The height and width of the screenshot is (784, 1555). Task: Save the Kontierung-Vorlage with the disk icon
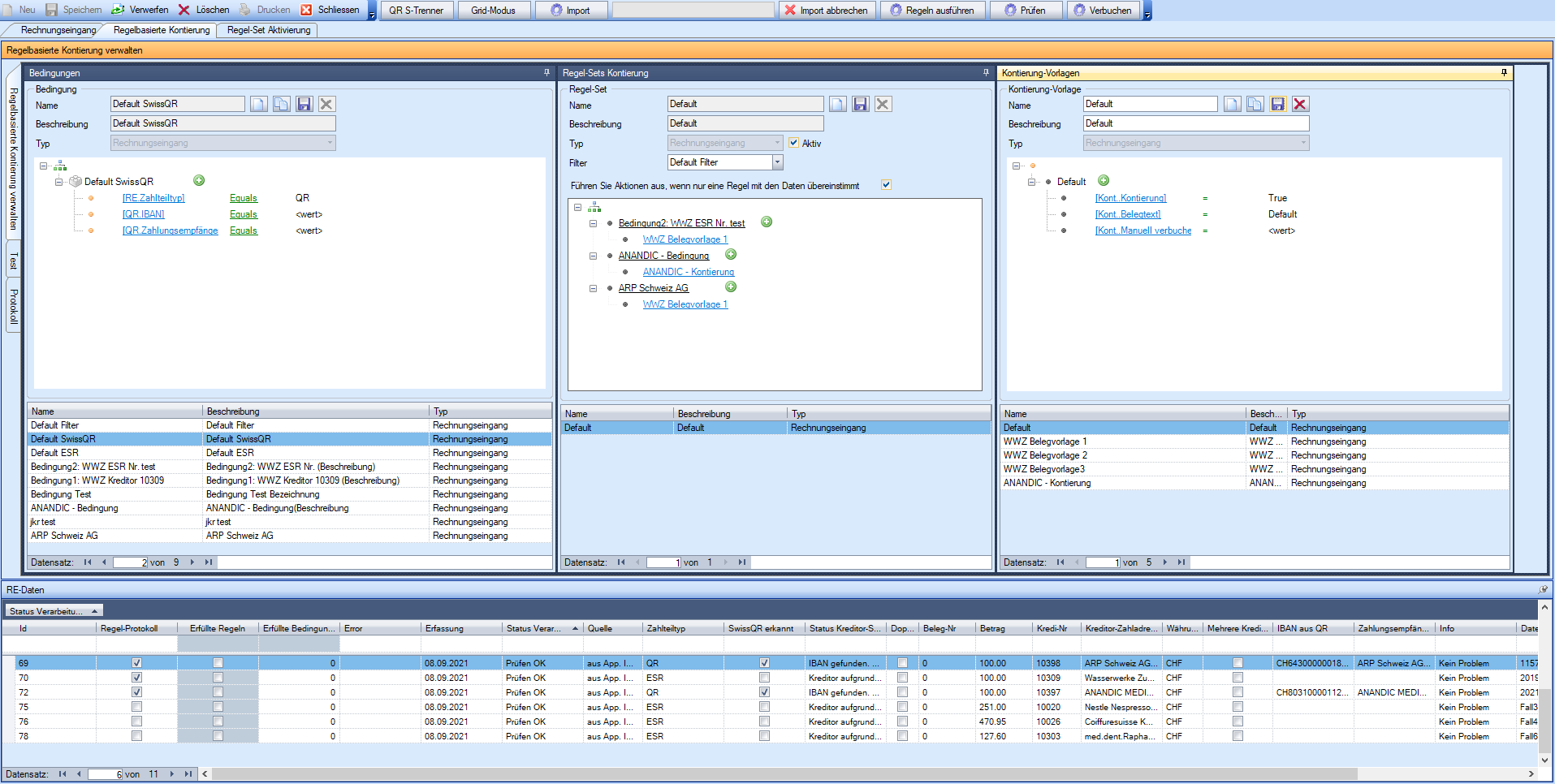1277,104
